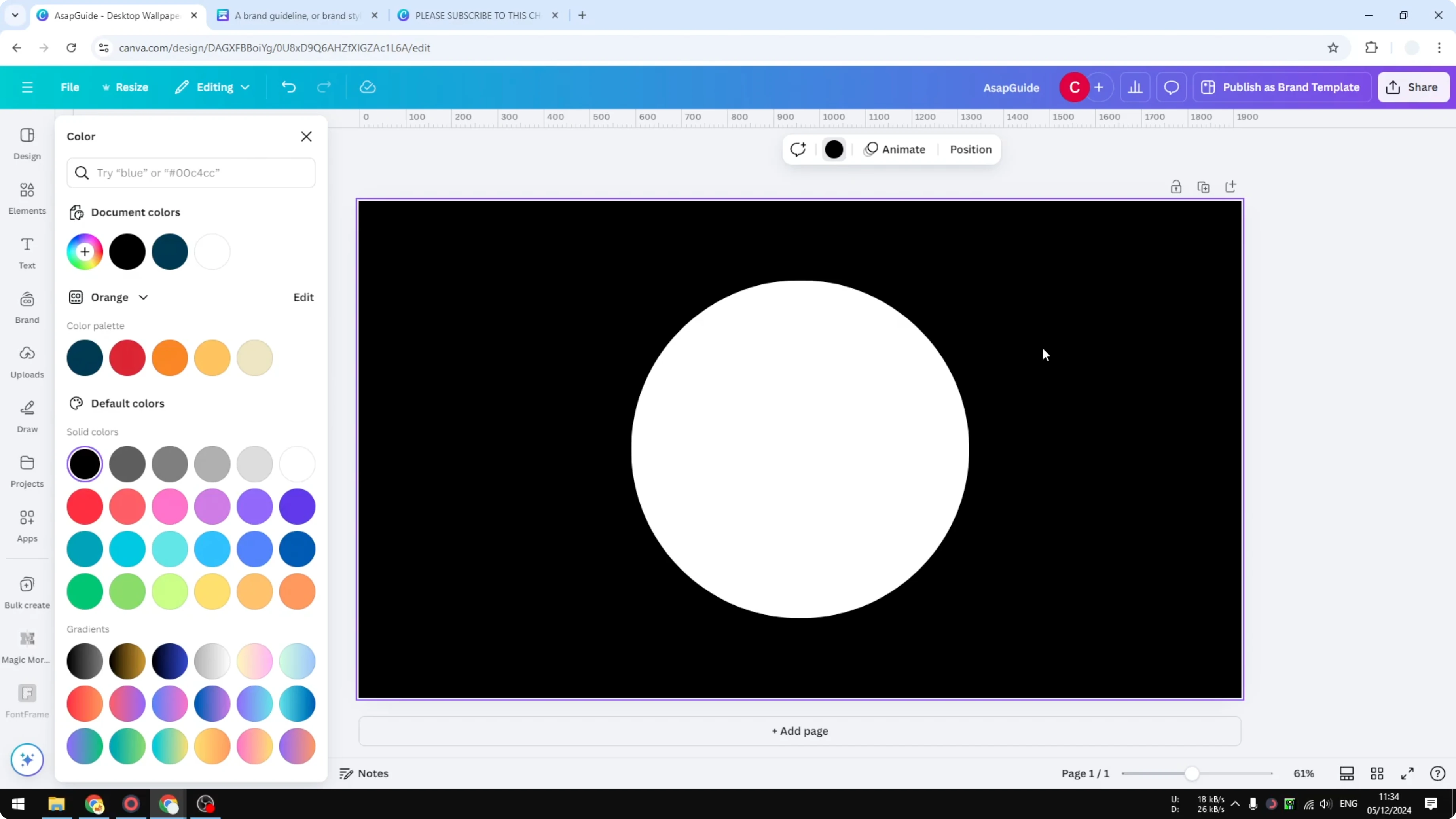The image size is (1456, 819).
Task: Open comments via the speech bubble icon
Action: click(1171, 87)
